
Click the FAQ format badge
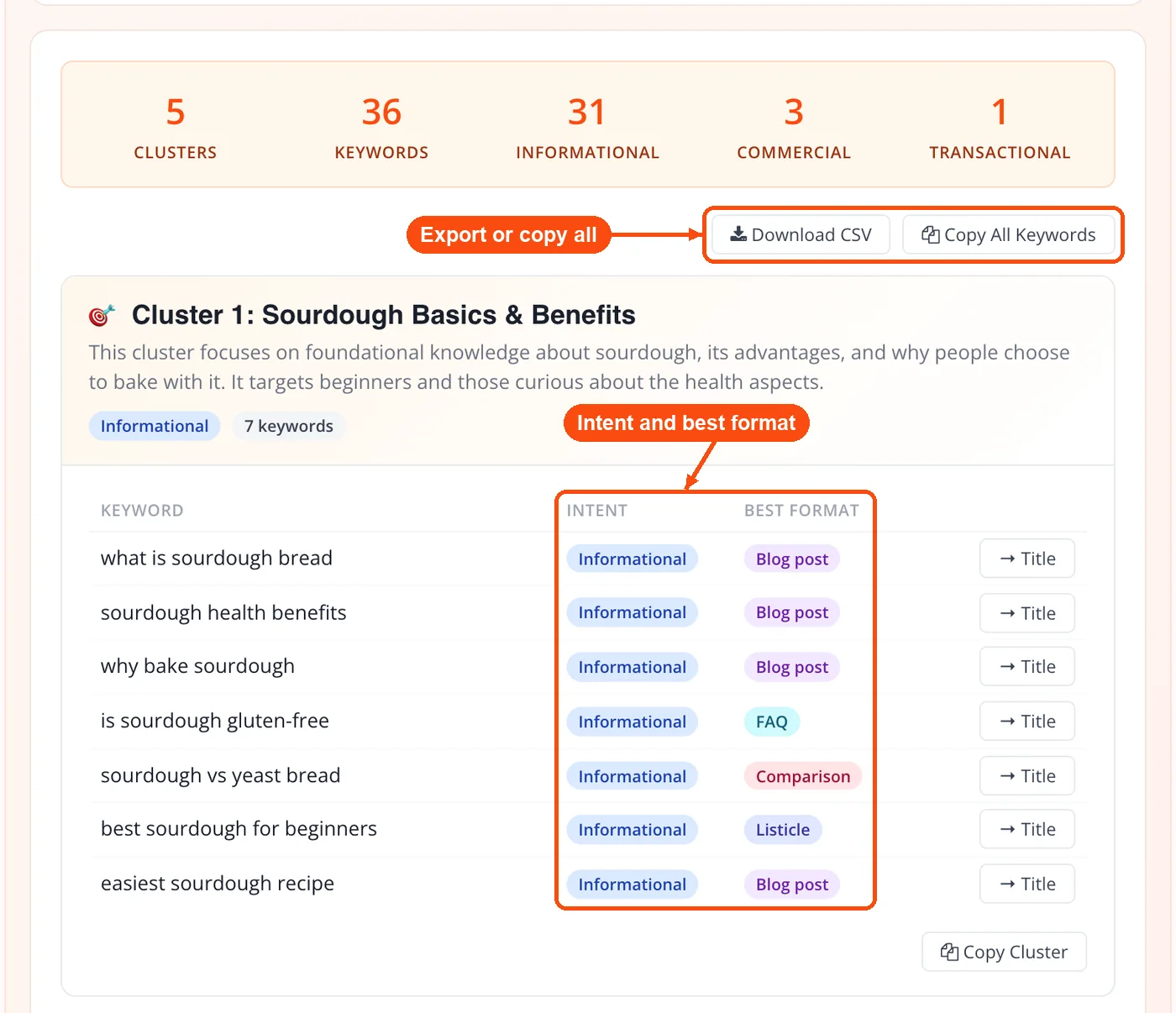pyautogui.click(x=772, y=722)
